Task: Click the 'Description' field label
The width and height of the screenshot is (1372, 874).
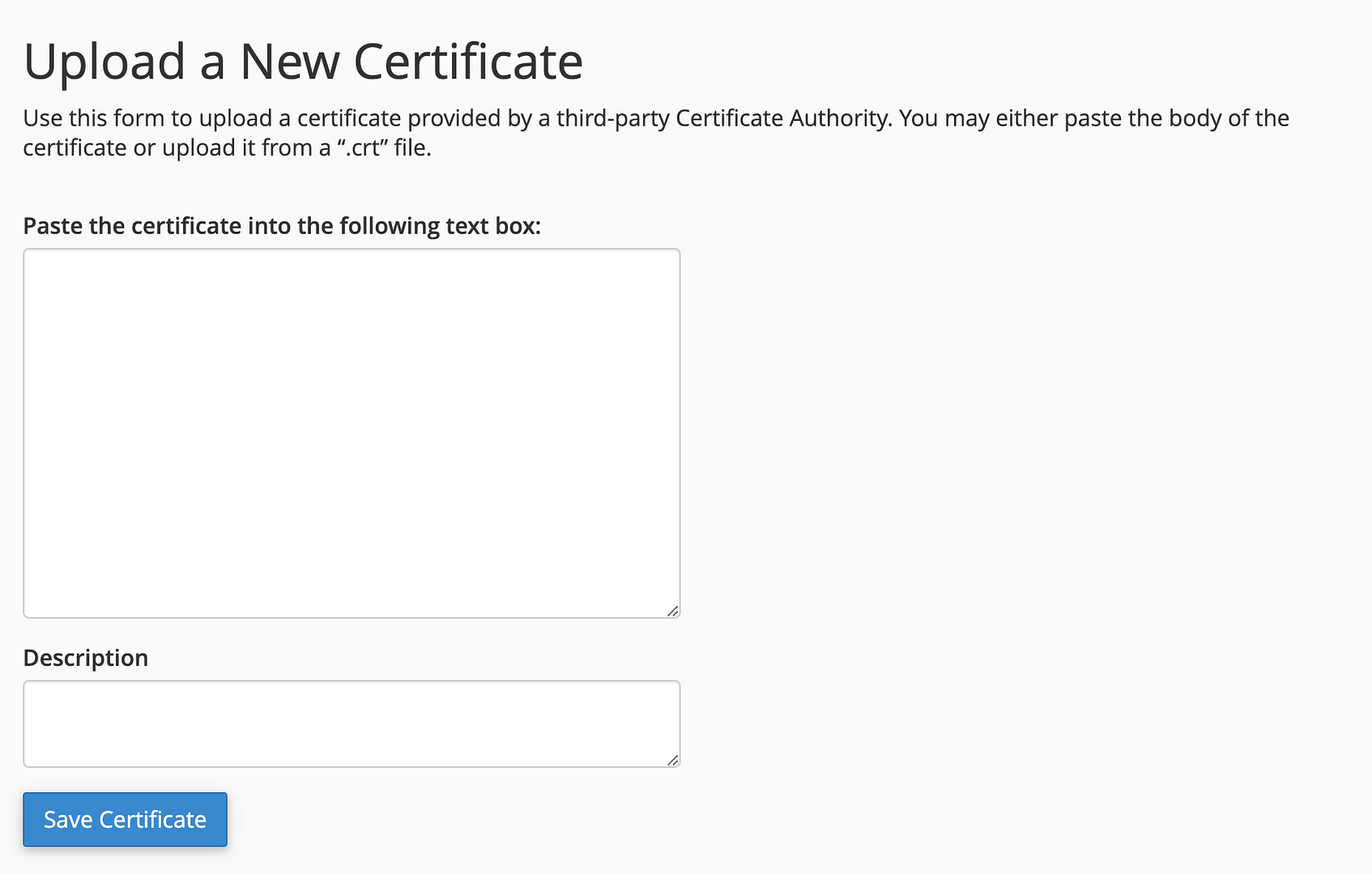Action: click(86, 658)
